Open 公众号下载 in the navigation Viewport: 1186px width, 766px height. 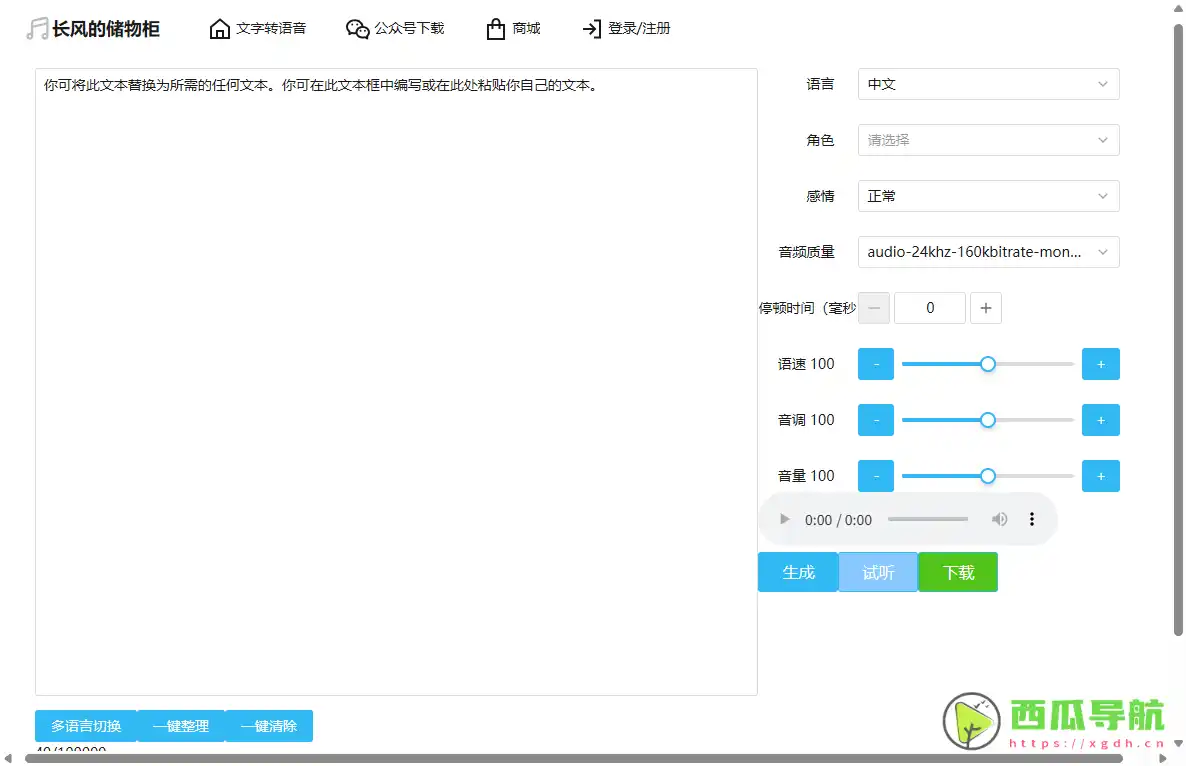click(x=409, y=29)
